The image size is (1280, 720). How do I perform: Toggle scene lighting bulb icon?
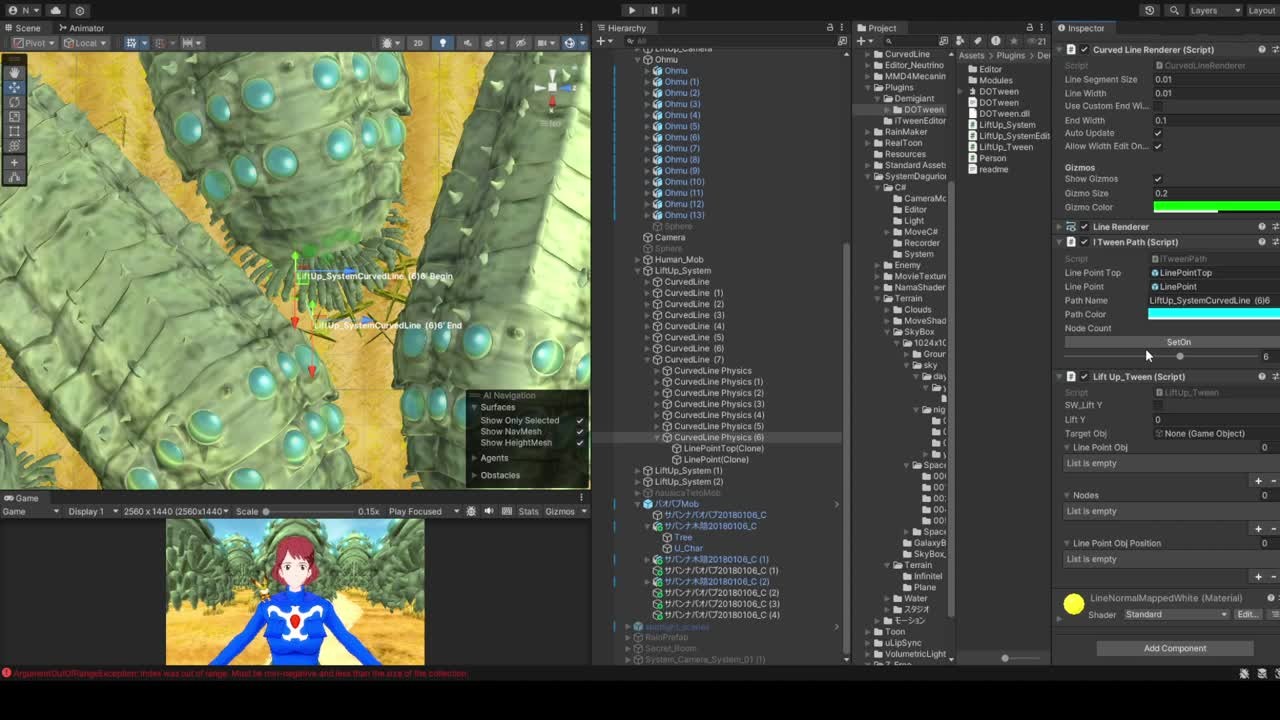coord(442,43)
